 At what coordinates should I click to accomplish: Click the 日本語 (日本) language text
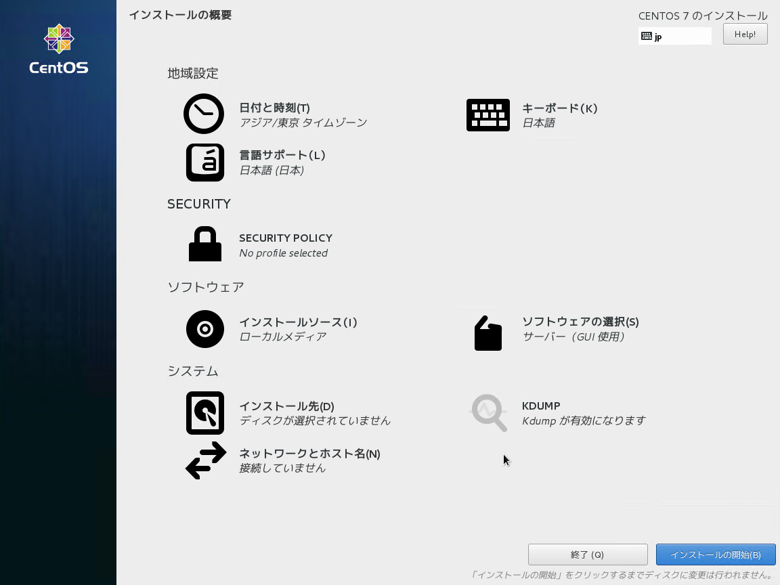pyautogui.click(x=272, y=170)
